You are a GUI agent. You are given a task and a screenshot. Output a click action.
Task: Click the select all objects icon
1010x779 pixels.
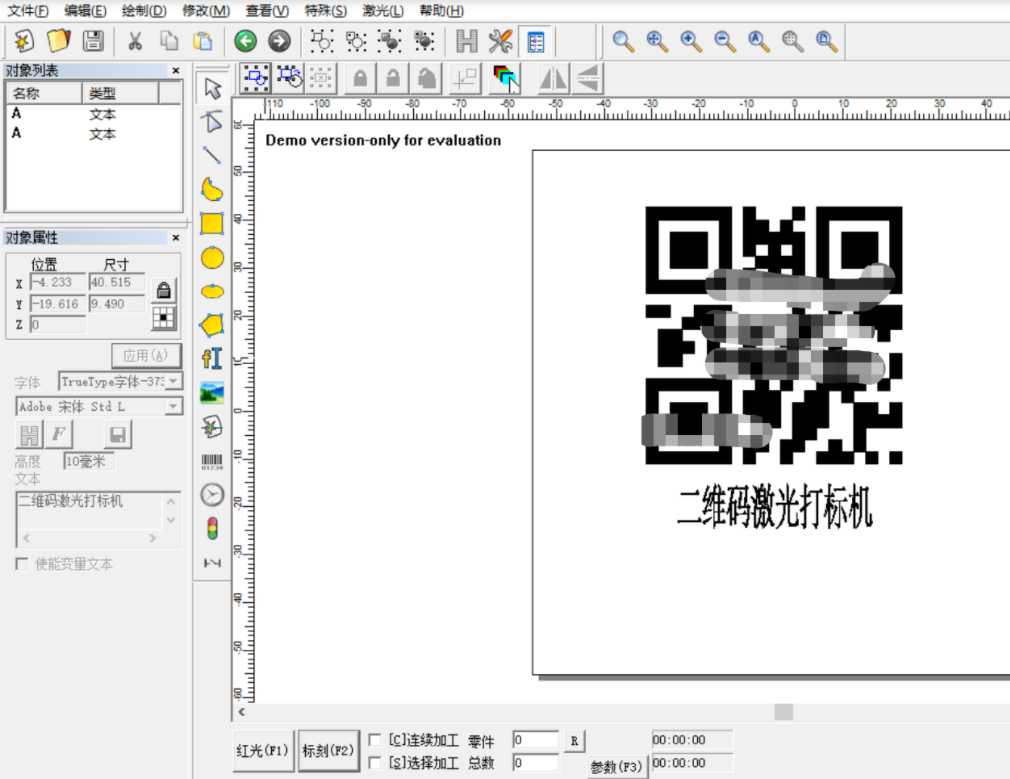(x=256, y=79)
